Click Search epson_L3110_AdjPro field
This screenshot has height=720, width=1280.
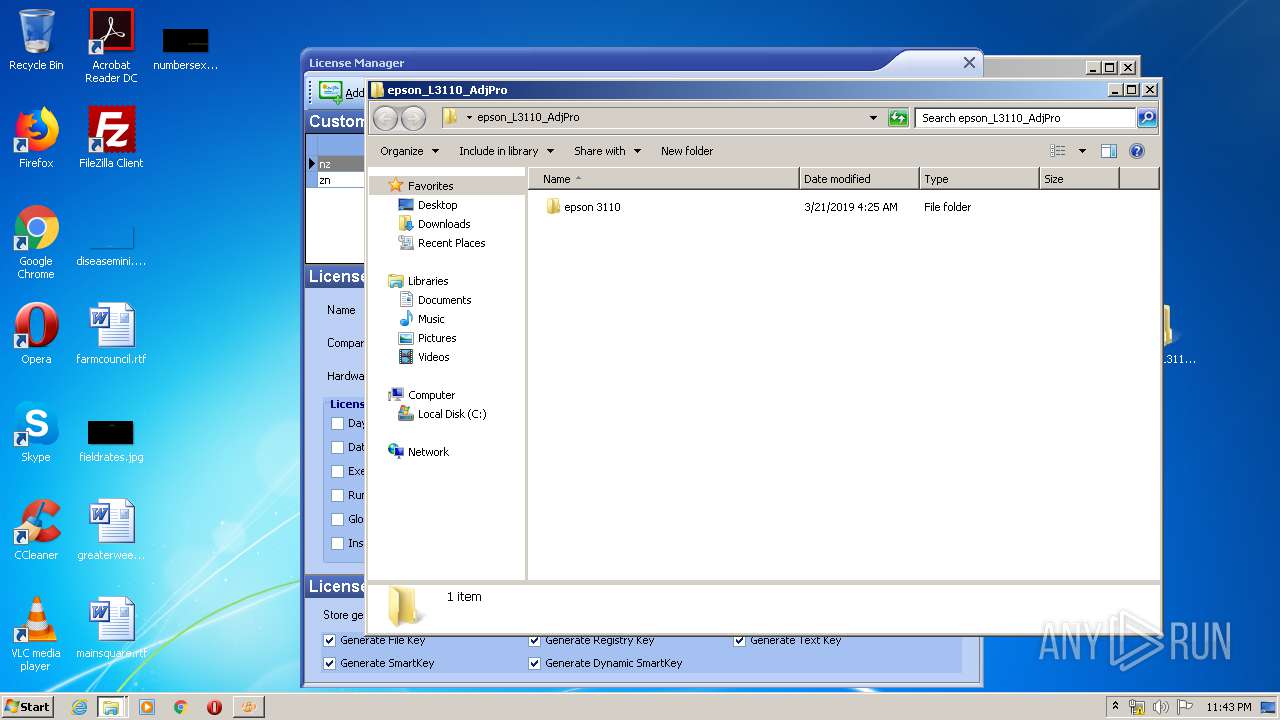pyautogui.click(x=1026, y=118)
